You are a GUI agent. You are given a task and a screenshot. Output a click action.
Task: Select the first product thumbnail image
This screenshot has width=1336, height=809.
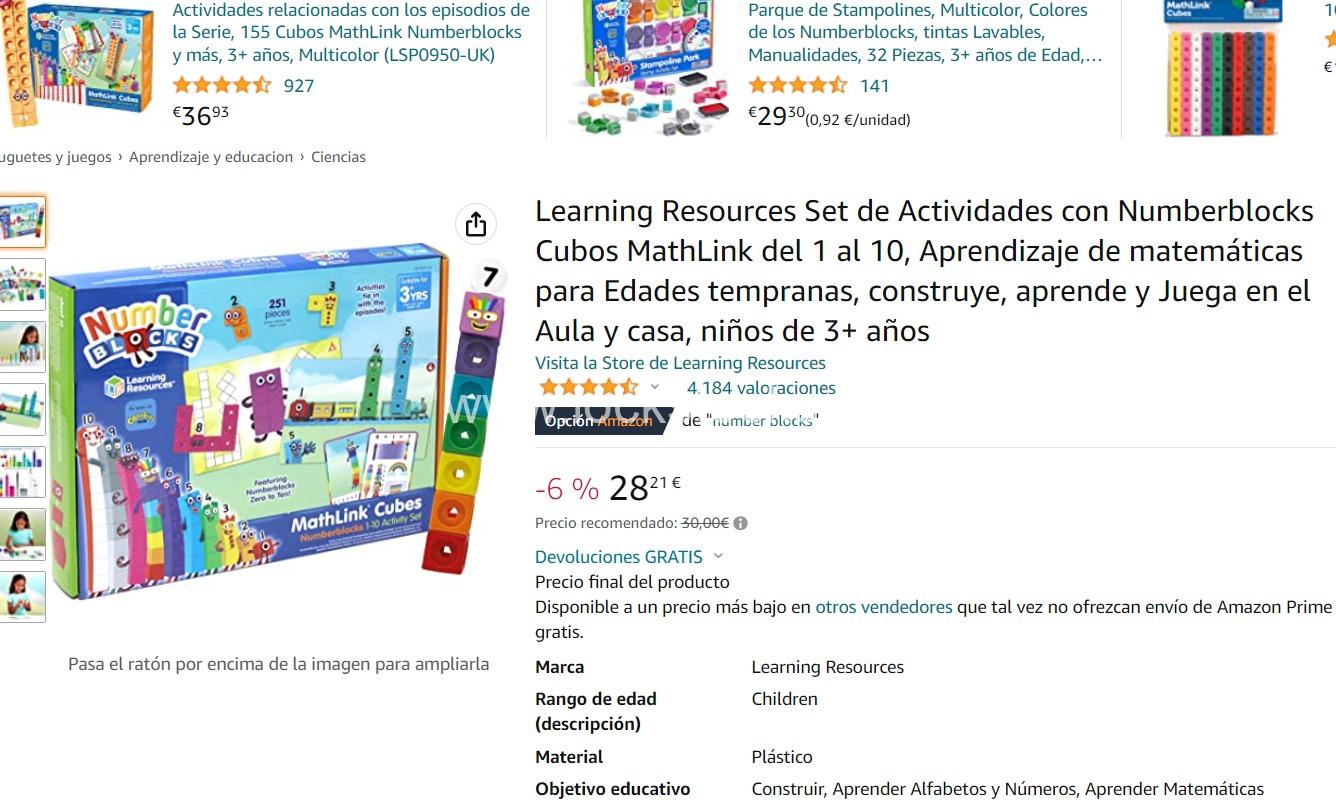point(22,222)
